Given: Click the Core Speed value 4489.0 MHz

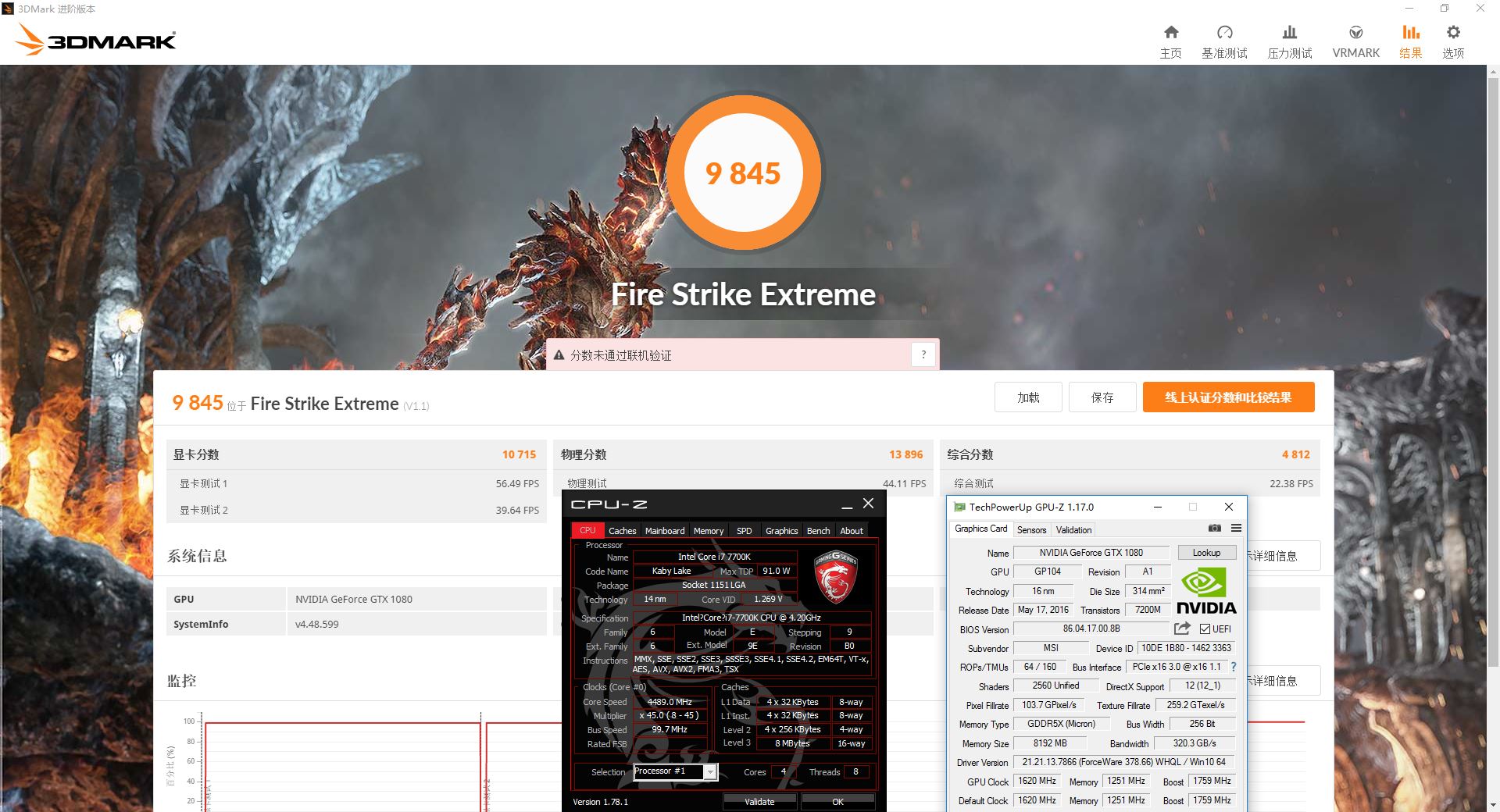Looking at the screenshot, I should coord(670,702).
